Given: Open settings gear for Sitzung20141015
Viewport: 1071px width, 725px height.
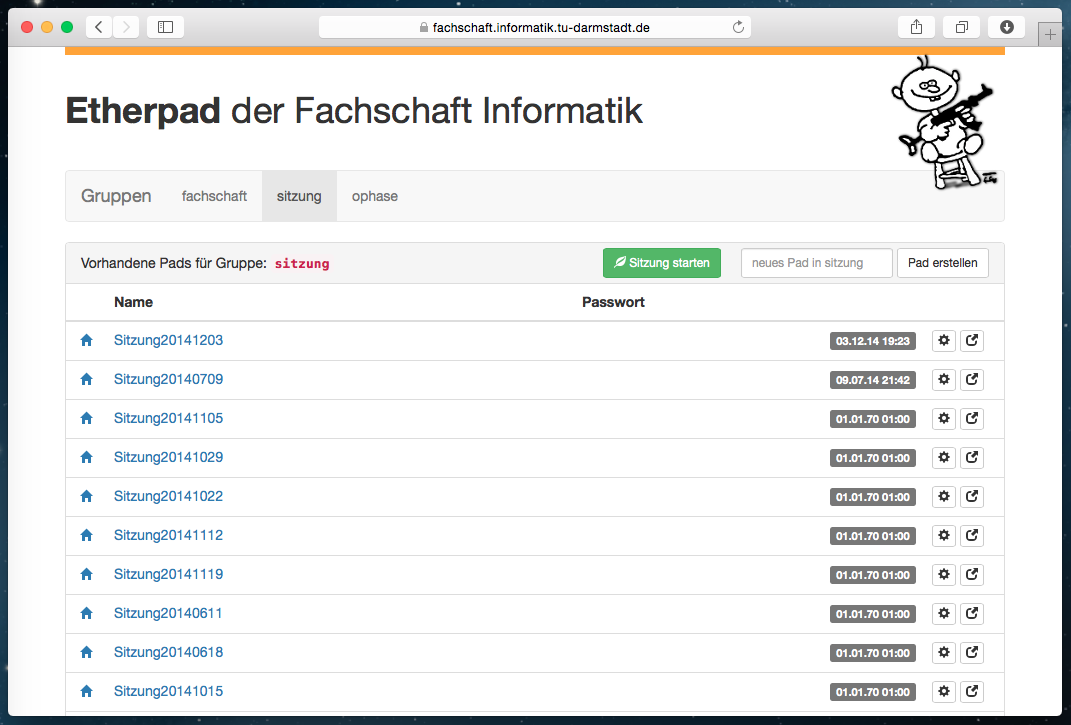Looking at the screenshot, I should 944,691.
